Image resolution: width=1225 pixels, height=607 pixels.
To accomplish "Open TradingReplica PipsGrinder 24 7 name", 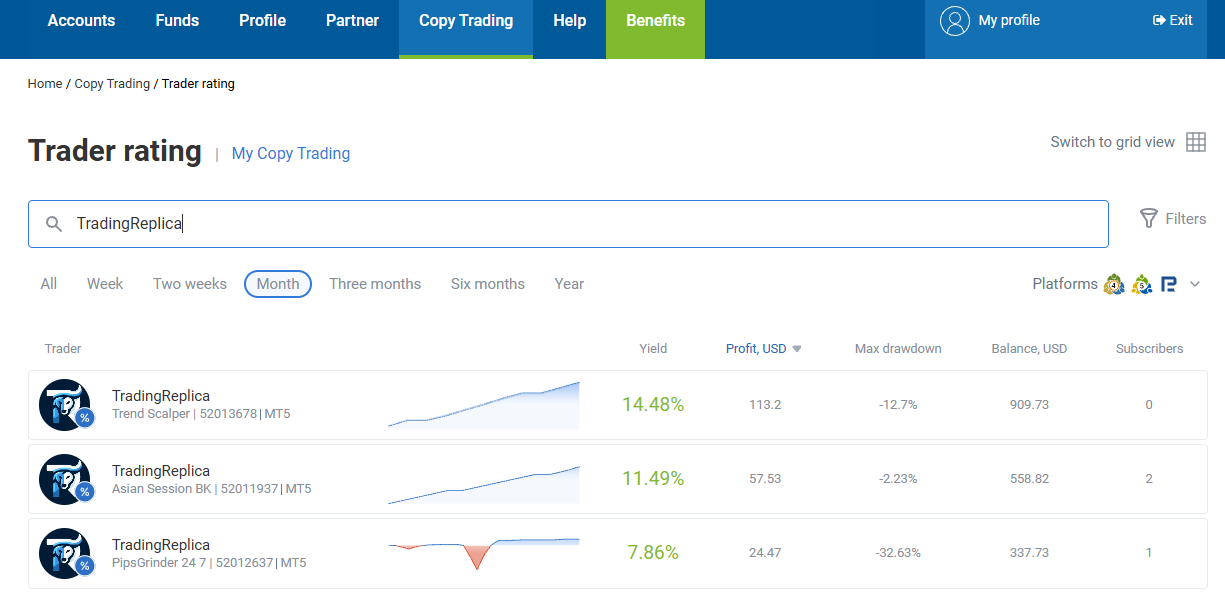I will pos(161,545).
